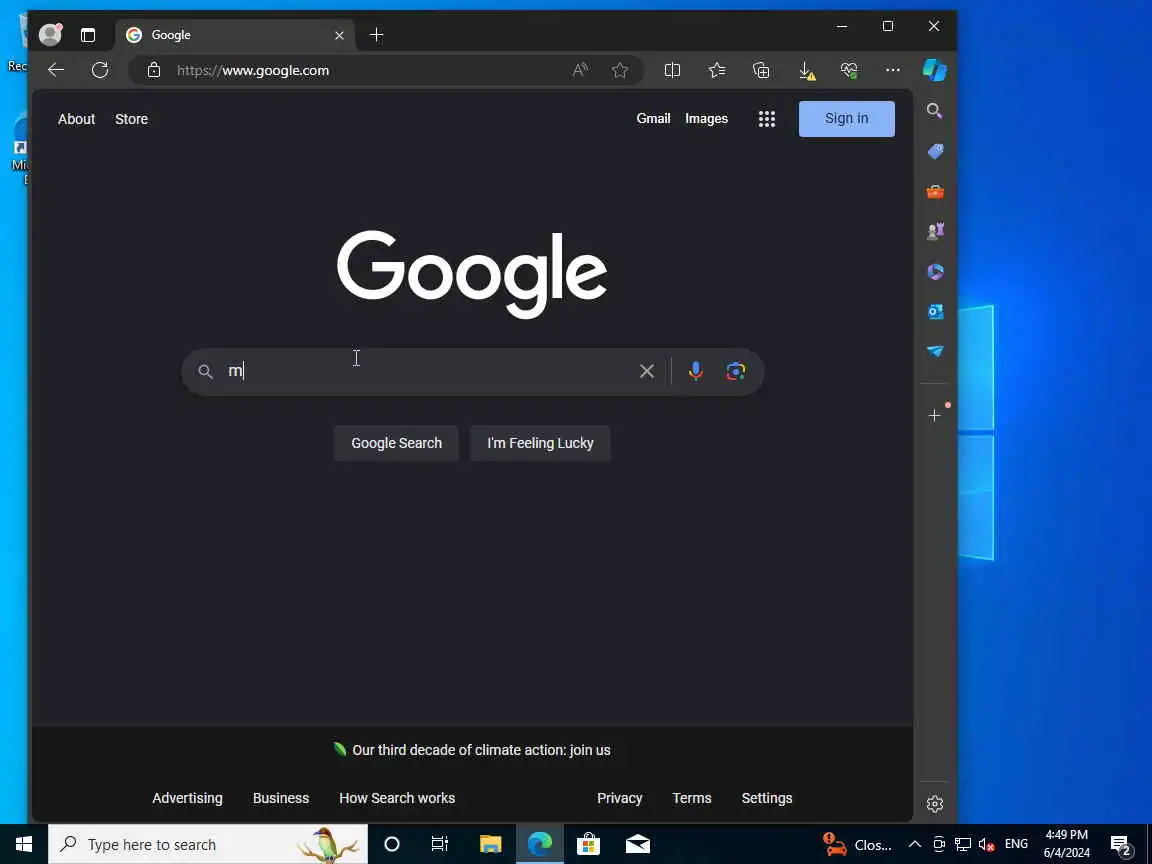Open the Edge profile avatar
This screenshot has height=864, width=1152.
click(50, 35)
